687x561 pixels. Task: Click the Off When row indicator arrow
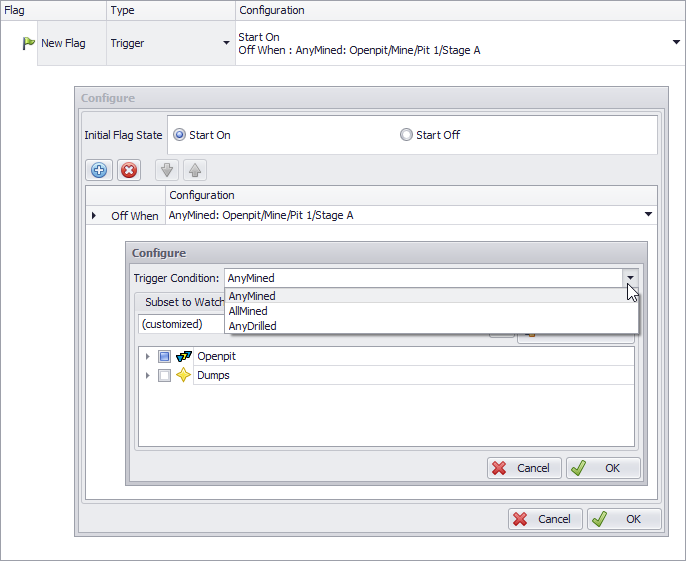coord(94,215)
